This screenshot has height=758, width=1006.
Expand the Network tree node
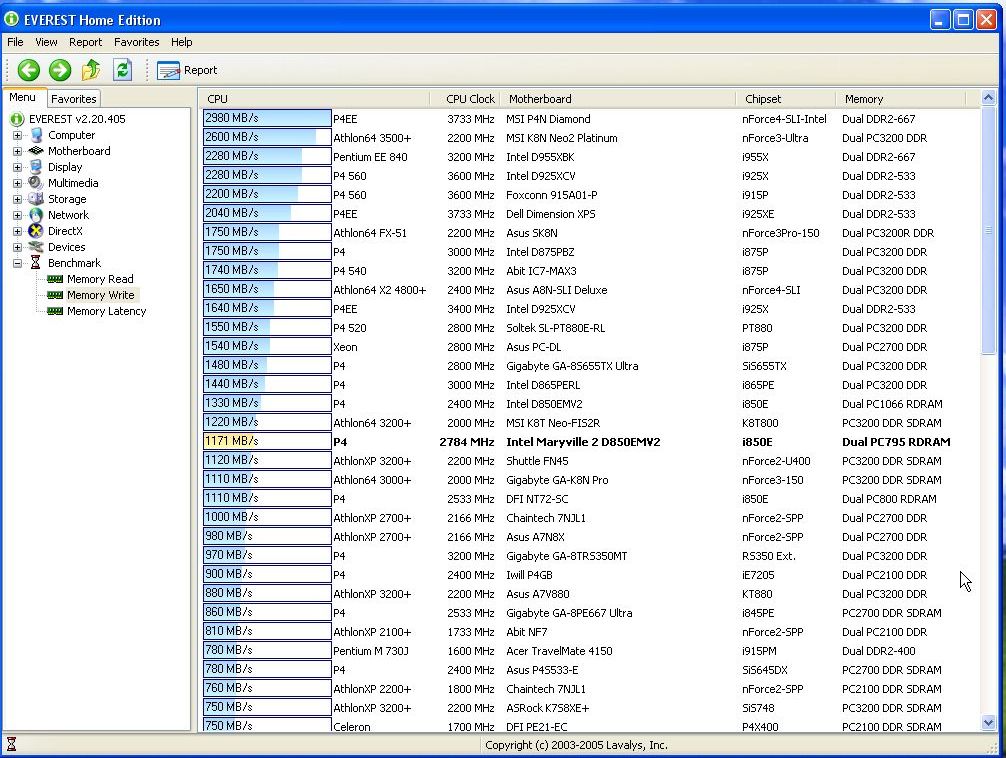[x=17, y=216]
